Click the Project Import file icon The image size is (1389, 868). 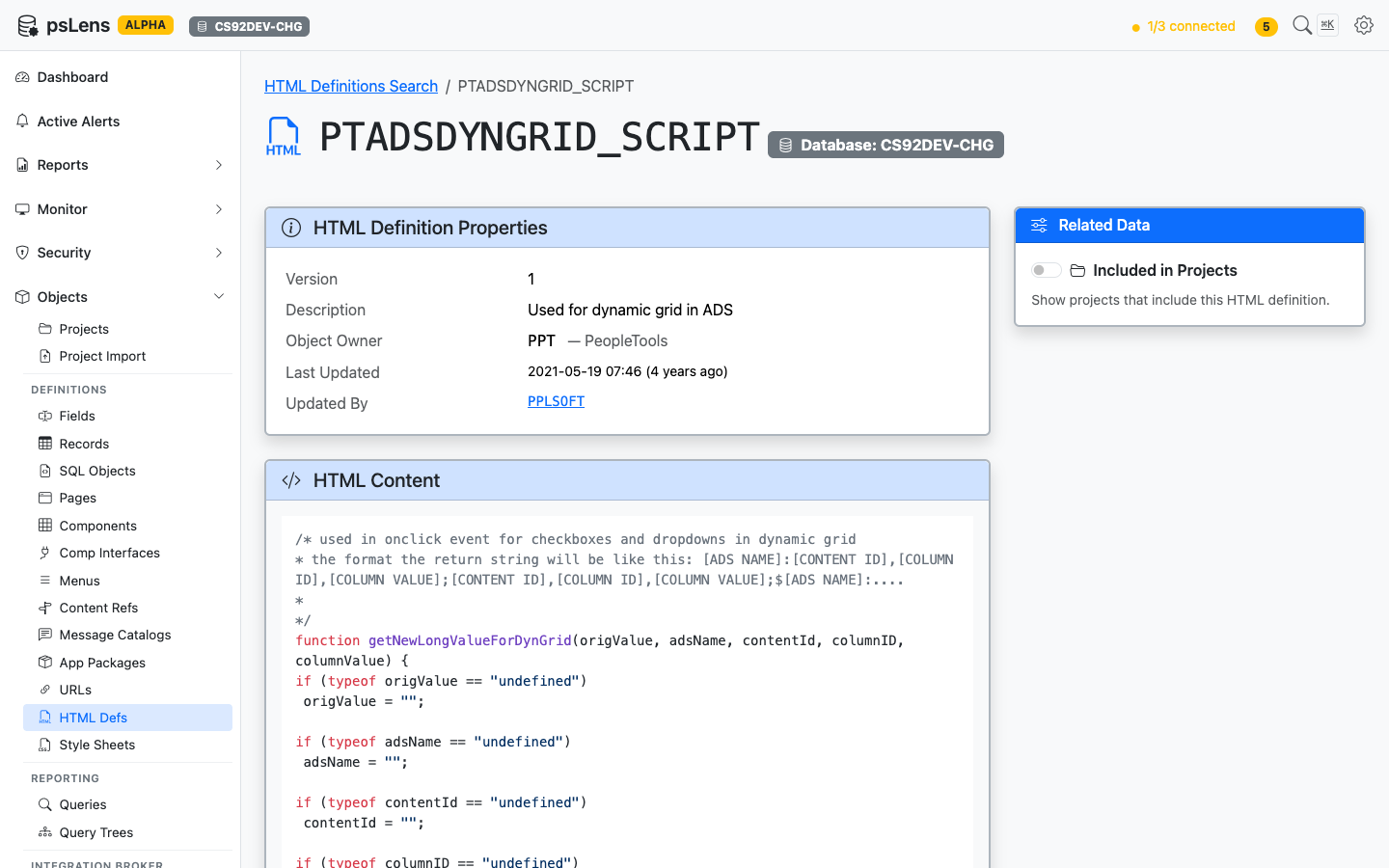[x=44, y=356]
